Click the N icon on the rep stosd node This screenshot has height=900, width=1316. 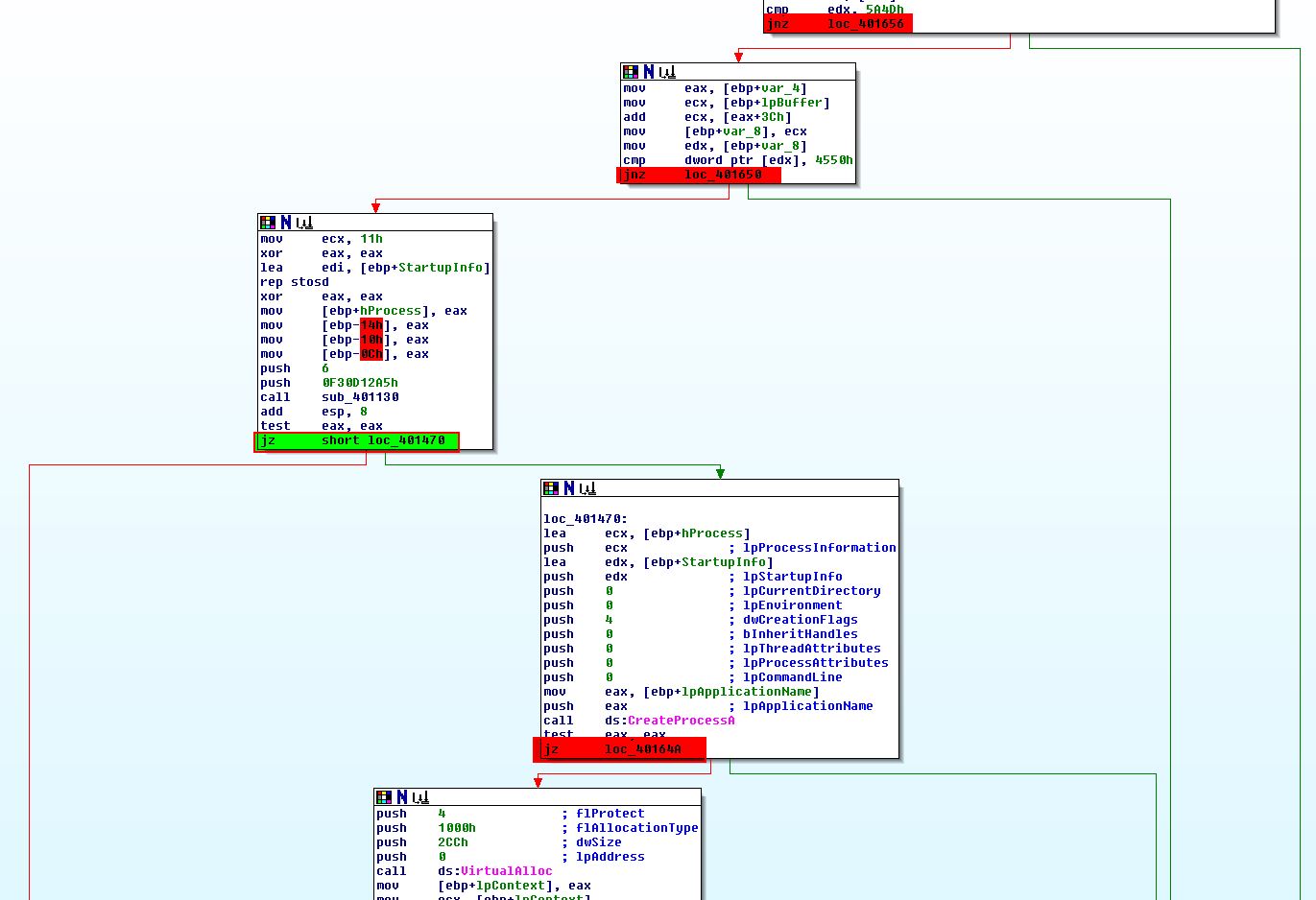pos(286,223)
